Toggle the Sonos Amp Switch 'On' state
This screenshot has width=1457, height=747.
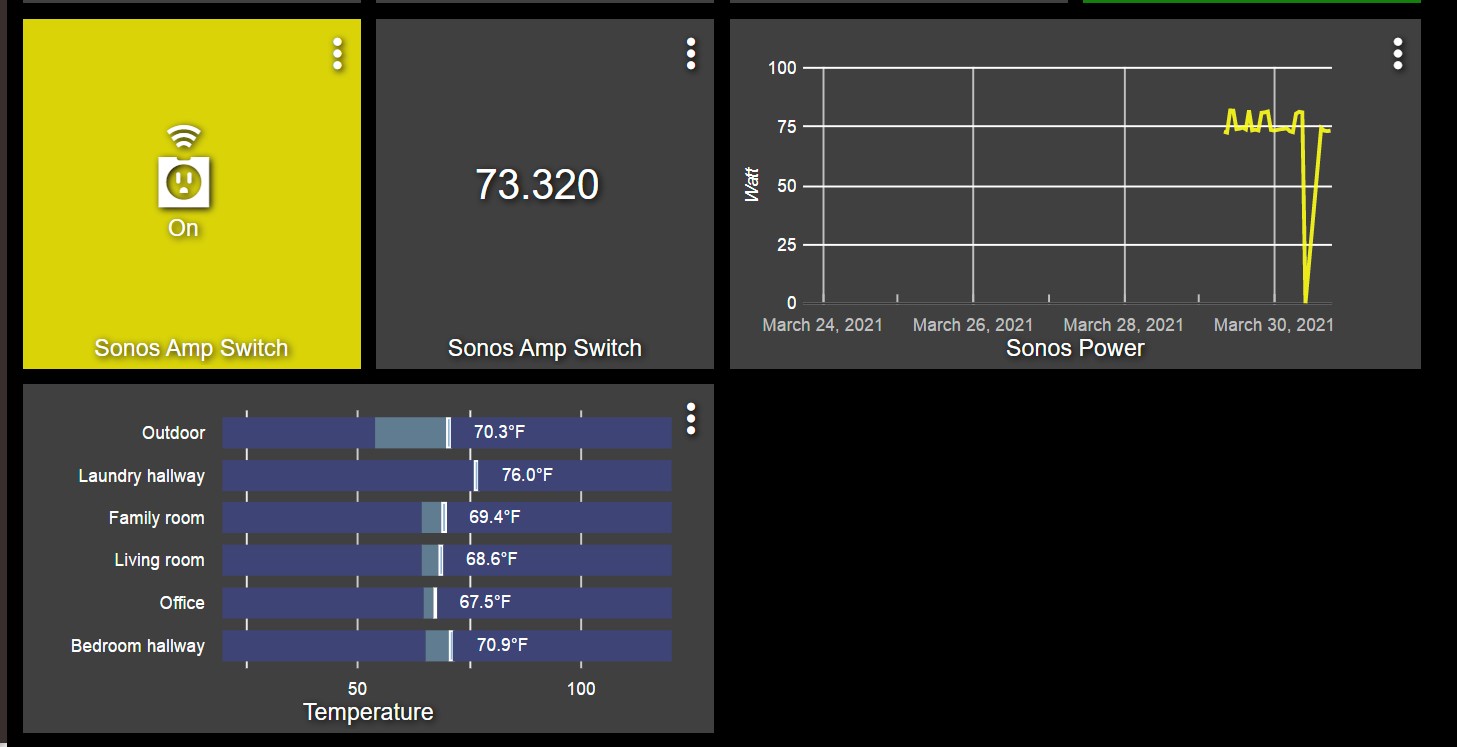[183, 228]
